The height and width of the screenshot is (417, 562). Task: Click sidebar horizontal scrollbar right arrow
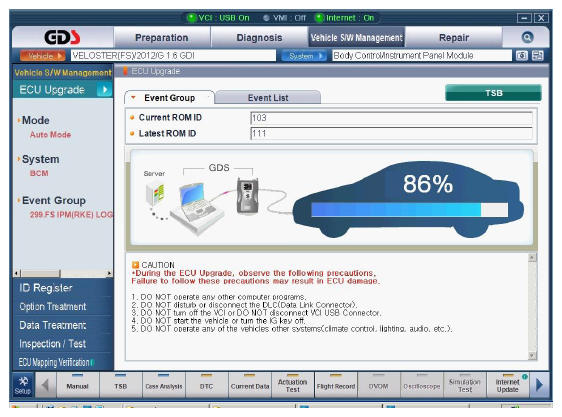point(109,273)
